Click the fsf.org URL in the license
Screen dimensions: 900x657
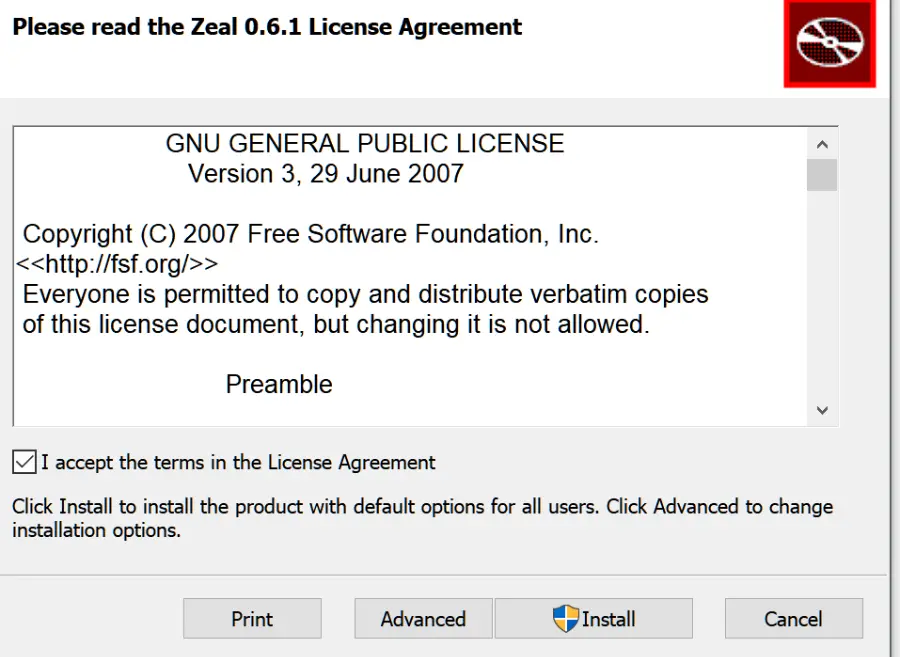117,264
